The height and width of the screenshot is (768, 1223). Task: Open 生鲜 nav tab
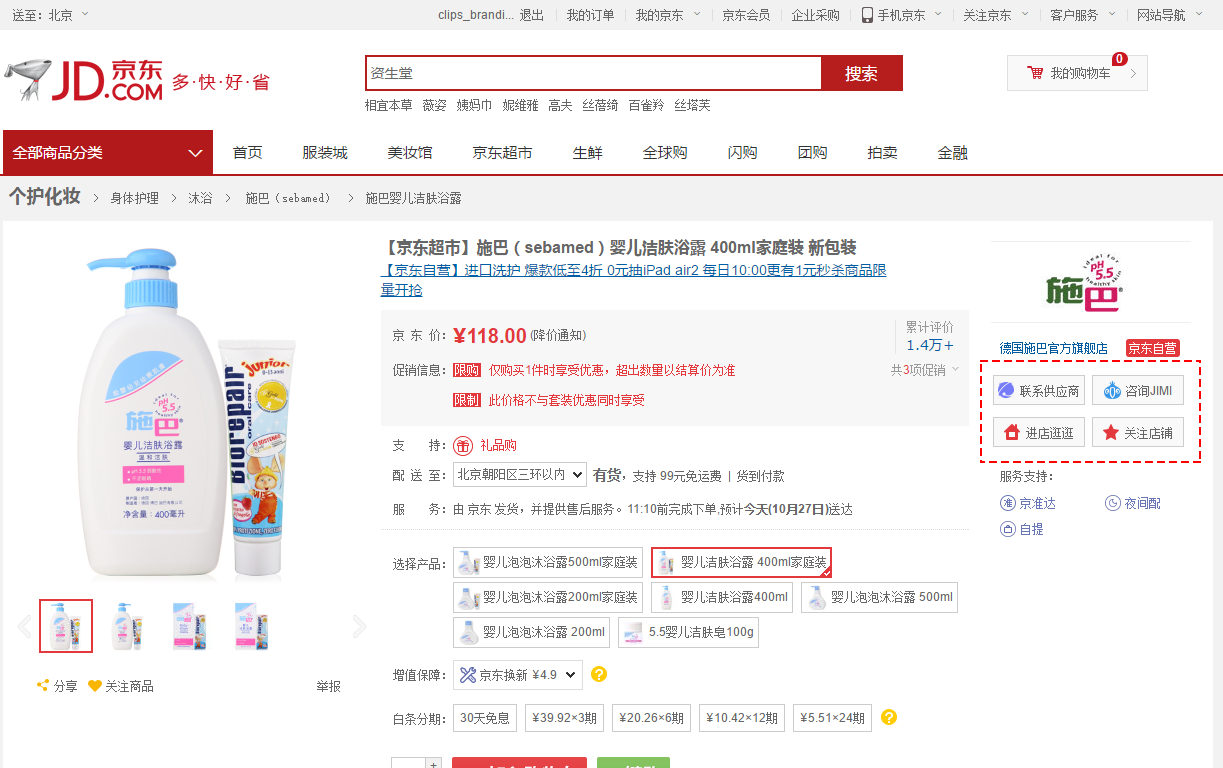588,153
